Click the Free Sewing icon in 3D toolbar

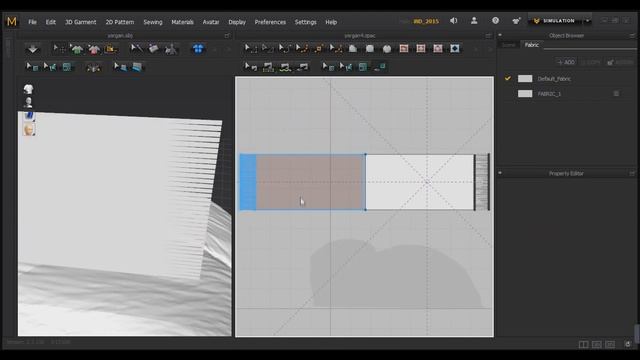pos(67,67)
